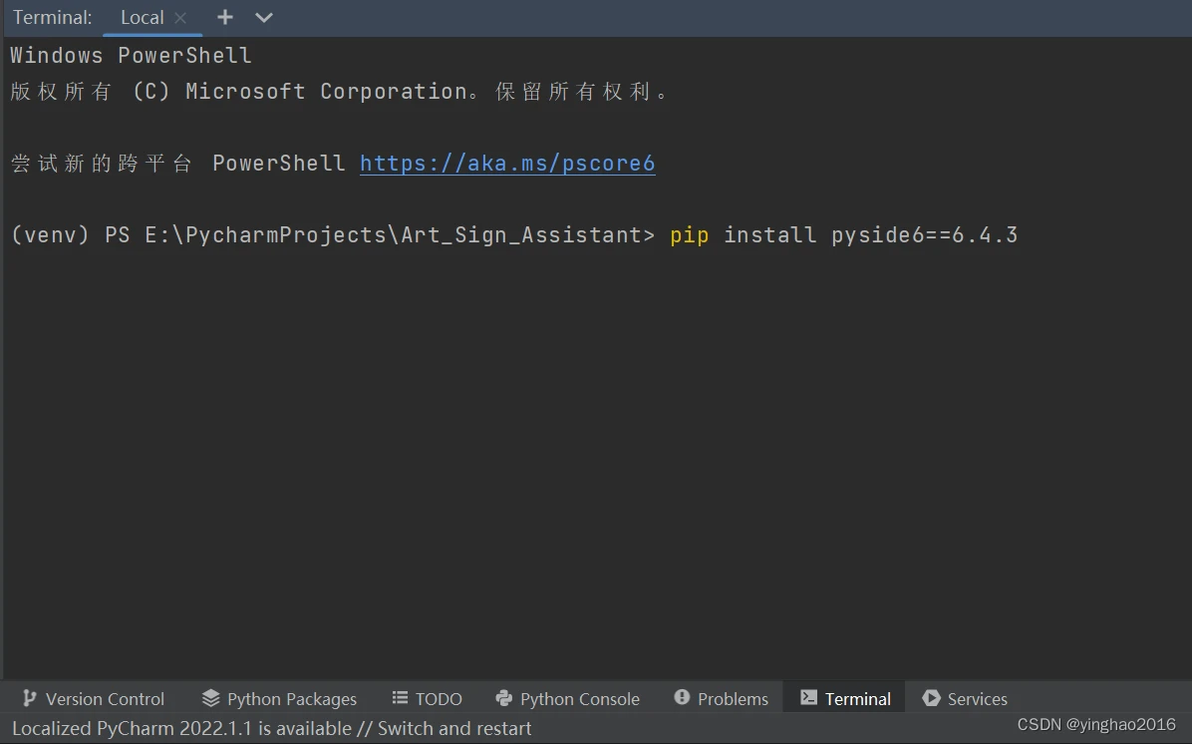
Task: Close the Local terminal tab
Action: (180, 18)
